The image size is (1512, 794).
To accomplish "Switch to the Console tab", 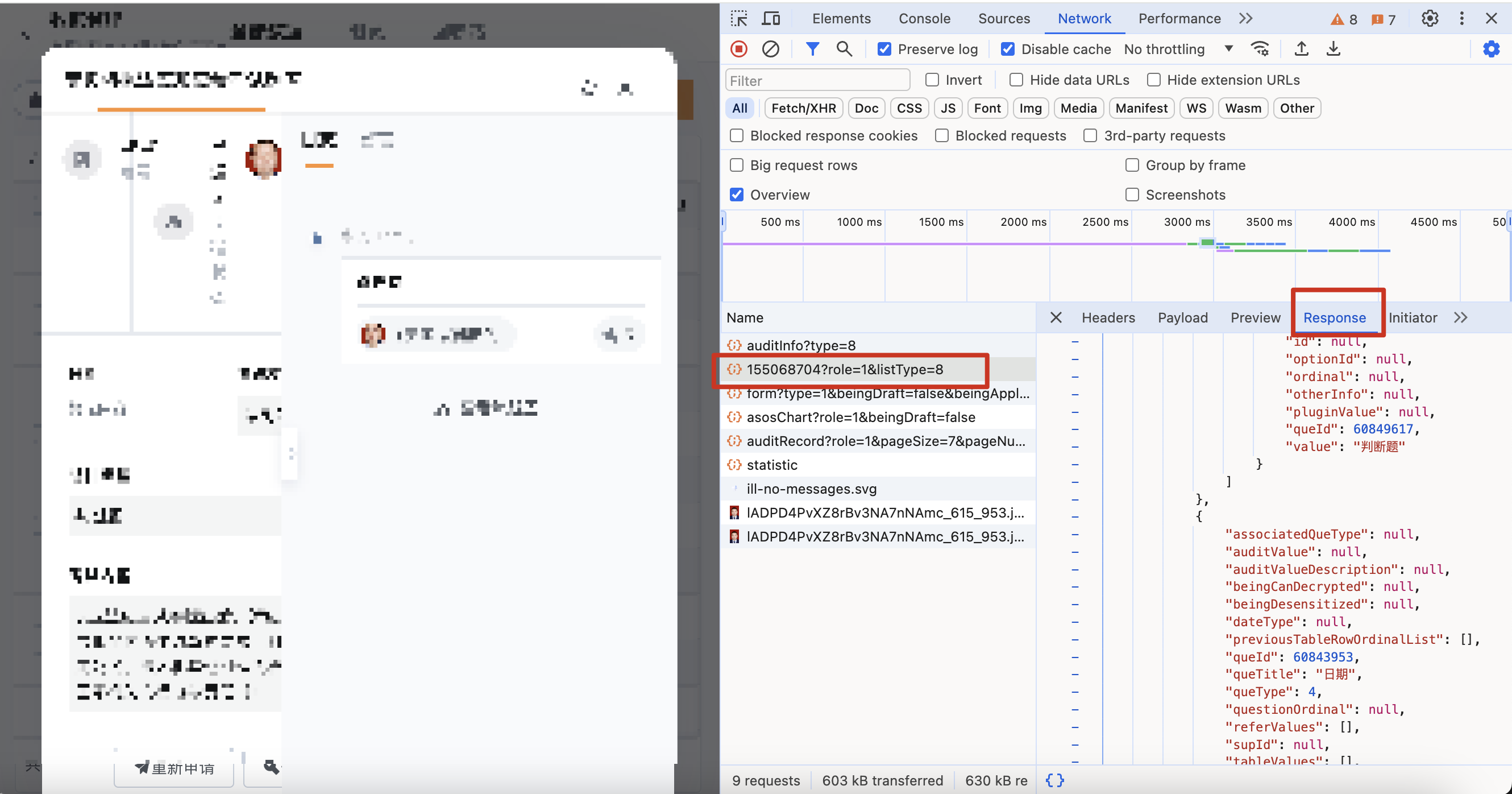I will 924,19.
